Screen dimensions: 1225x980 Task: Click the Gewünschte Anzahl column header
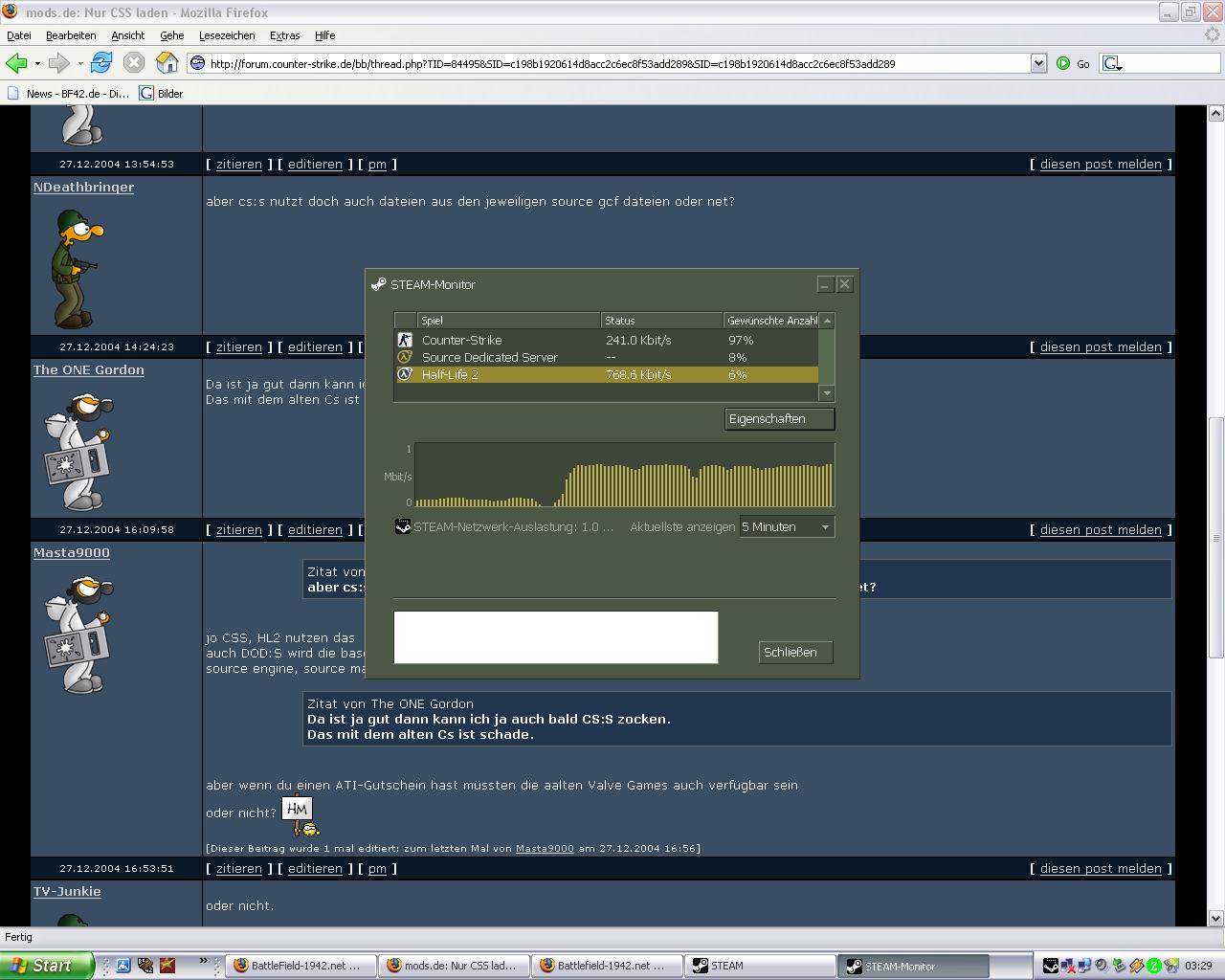click(771, 321)
